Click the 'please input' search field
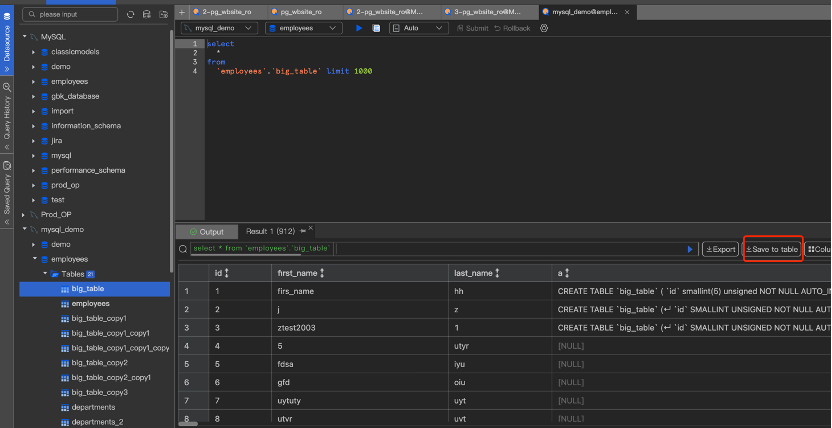The width and height of the screenshot is (832, 428). click(x=70, y=14)
